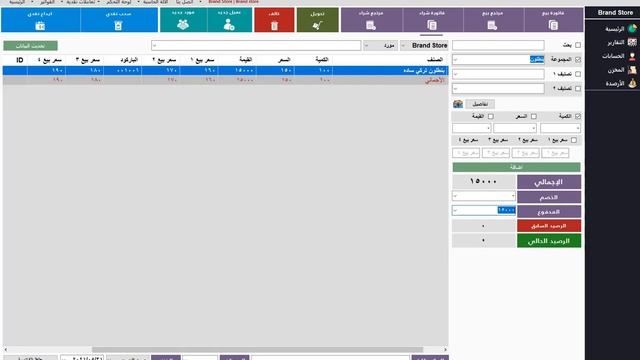Click the green add (اضافة) button
This screenshot has height=360, width=640.
pyautogui.click(x=516, y=167)
